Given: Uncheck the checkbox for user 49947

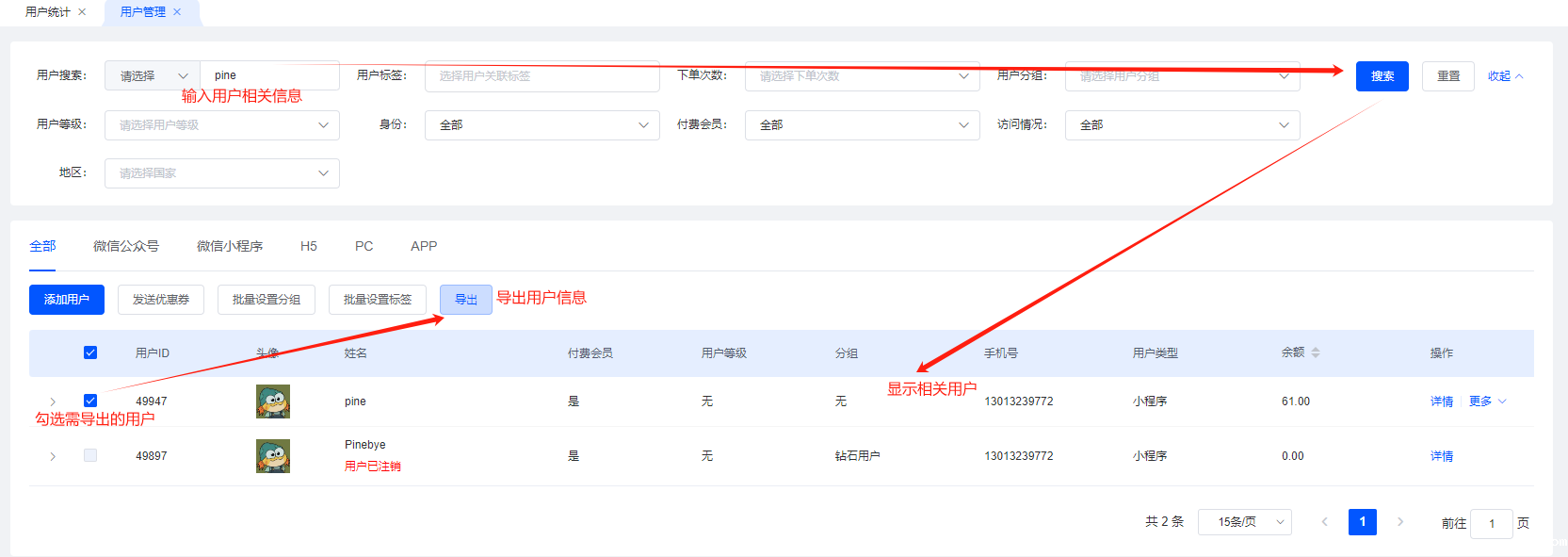Looking at the screenshot, I should (90, 401).
